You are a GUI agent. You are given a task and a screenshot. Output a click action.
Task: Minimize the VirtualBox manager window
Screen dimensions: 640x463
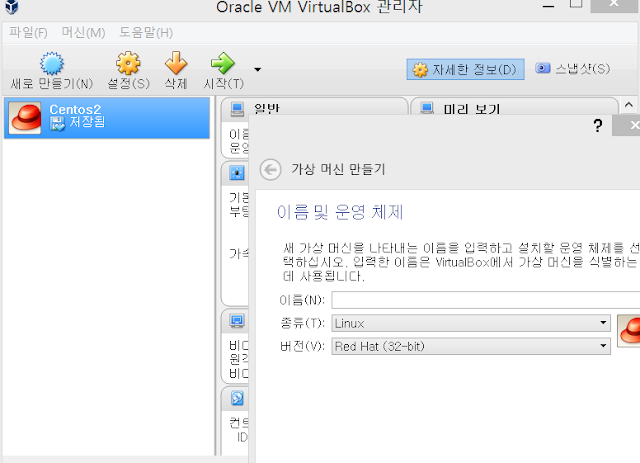click(x=548, y=6)
